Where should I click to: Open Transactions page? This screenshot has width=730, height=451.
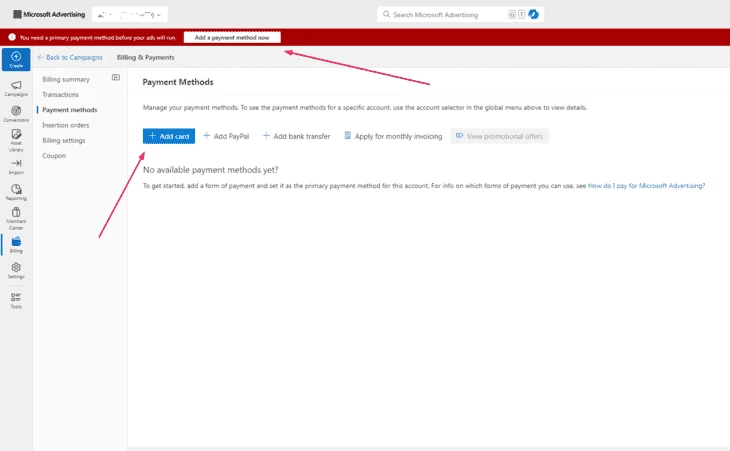pos(60,94)
